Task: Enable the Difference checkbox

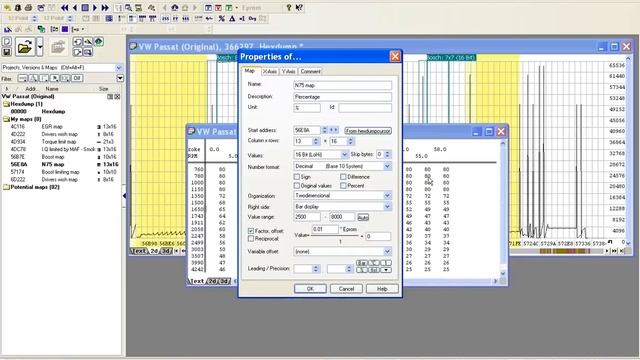Action: pyautogui.click(x=343, y=177)
